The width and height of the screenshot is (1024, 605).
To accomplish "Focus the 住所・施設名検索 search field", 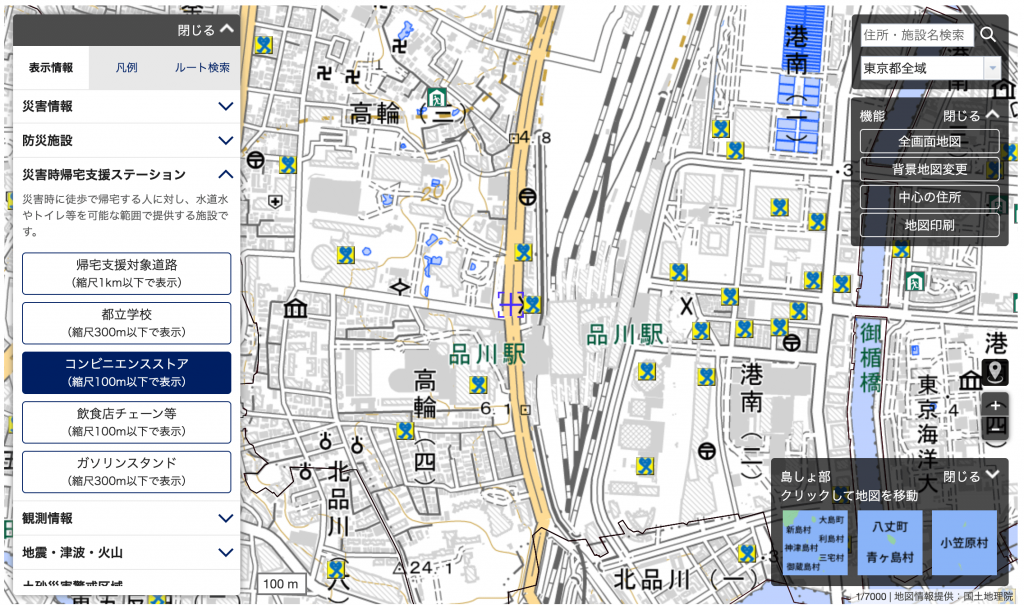I will point(916,35).
